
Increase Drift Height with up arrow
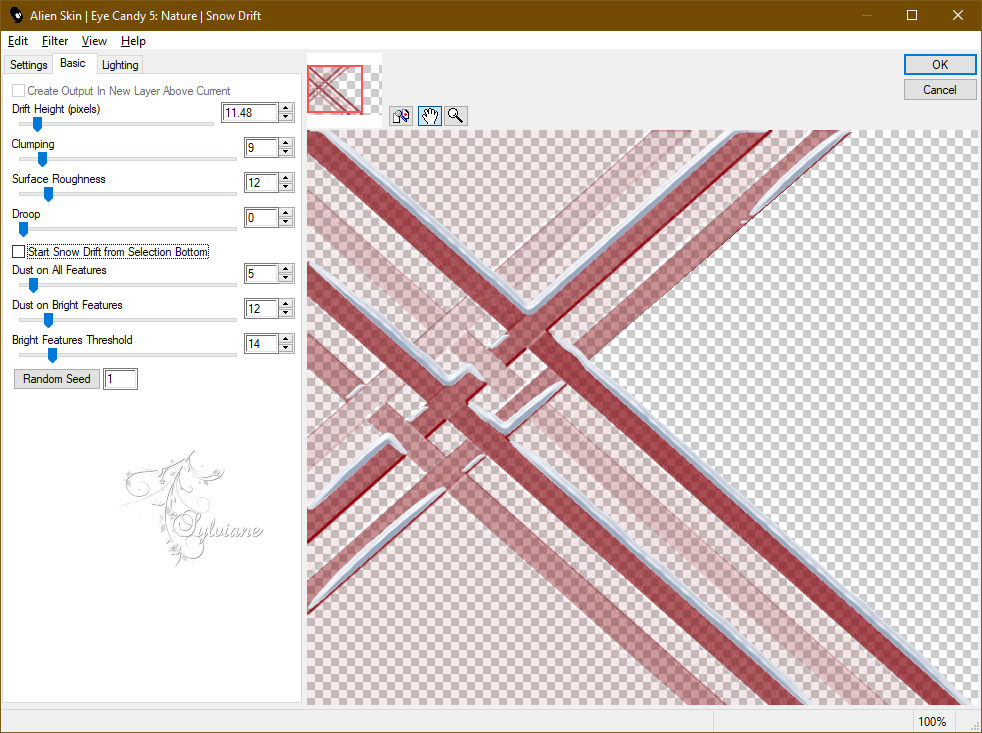tap(286, 108)
